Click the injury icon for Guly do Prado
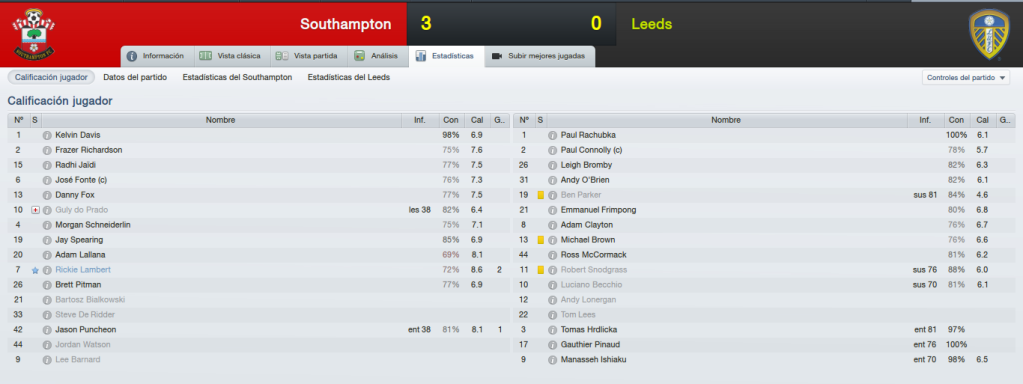This screenshot has width=1023, height=384. point(35,210)
